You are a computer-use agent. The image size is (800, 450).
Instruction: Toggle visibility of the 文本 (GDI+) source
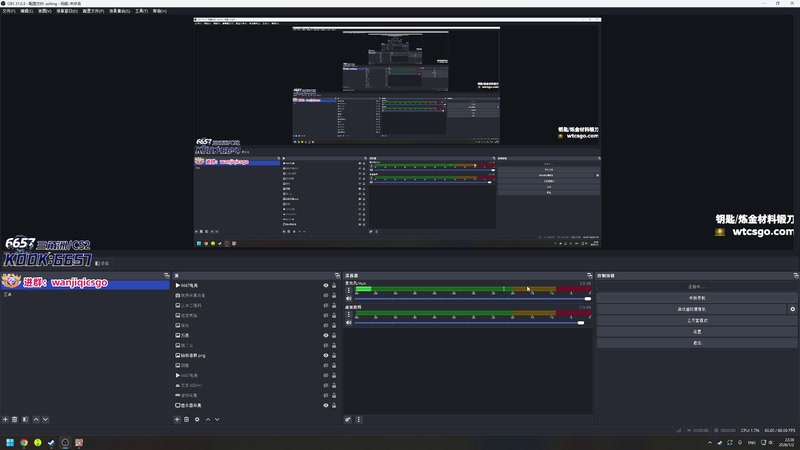click(326, 386)
